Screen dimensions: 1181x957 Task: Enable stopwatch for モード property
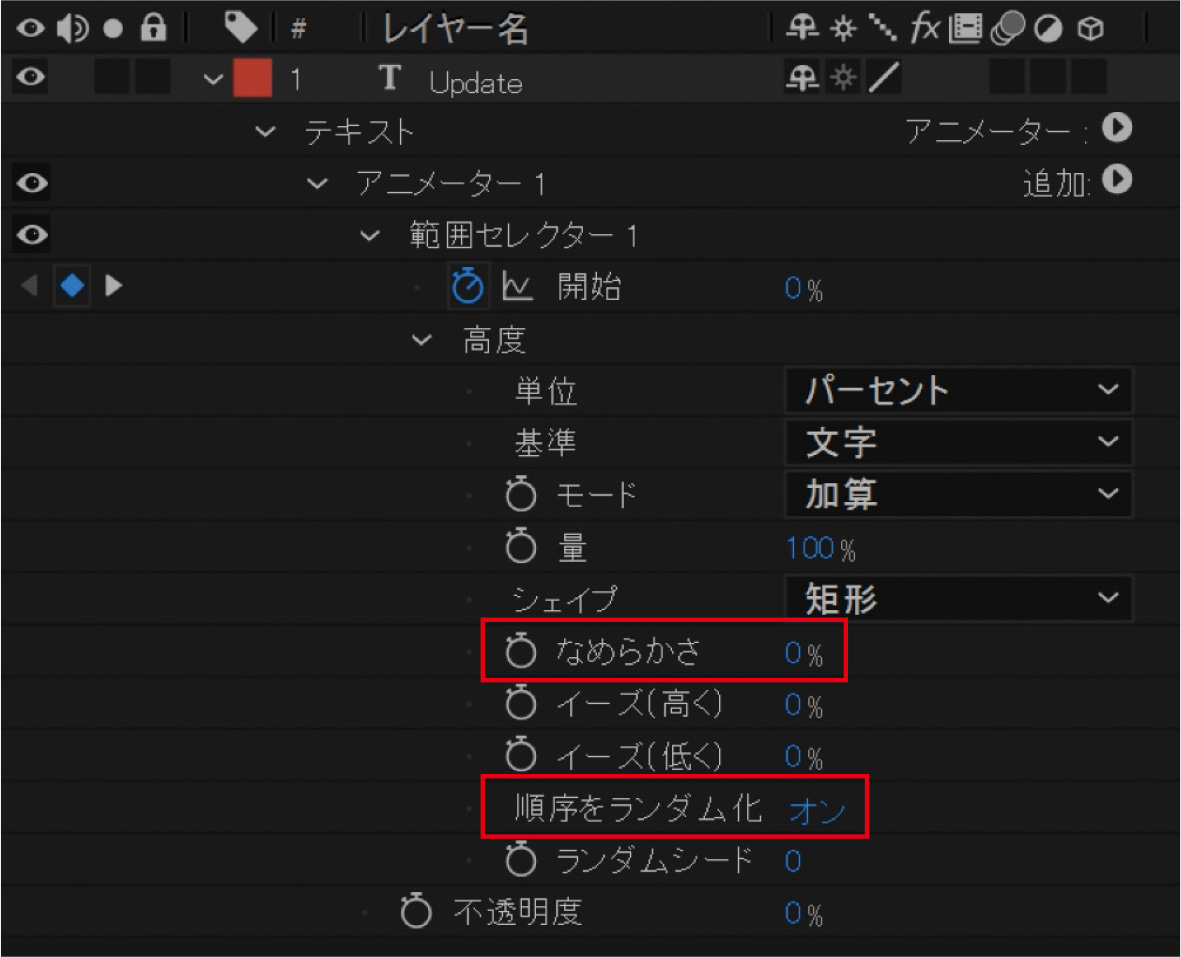click(x=521, y=495)
